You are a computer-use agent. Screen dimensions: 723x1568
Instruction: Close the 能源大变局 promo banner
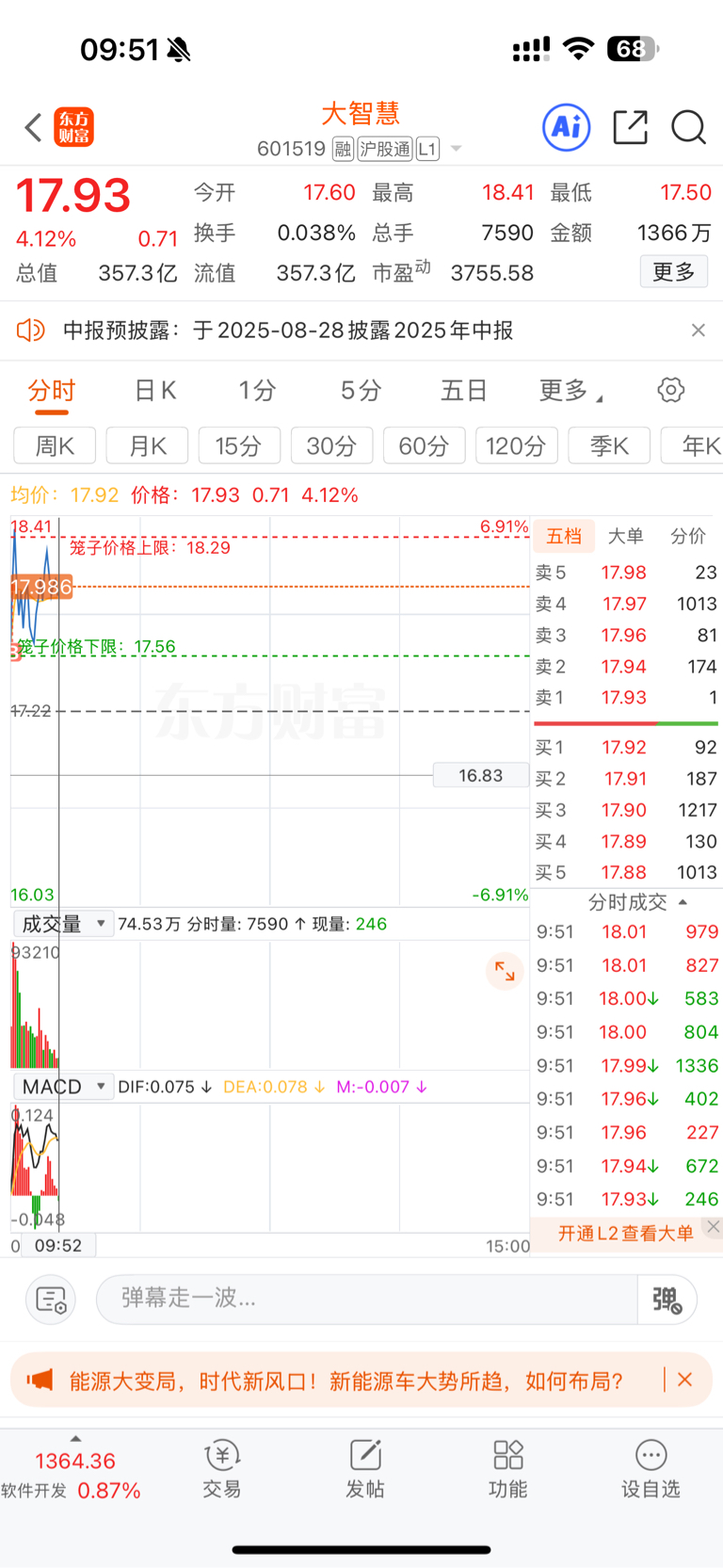(685, 1380)
